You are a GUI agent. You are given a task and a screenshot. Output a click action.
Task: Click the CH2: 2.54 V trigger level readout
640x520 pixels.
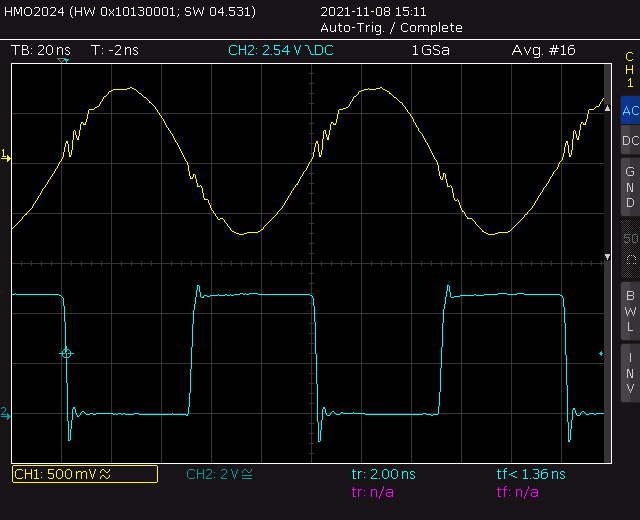pyautogui.click(x=281, y=50)
